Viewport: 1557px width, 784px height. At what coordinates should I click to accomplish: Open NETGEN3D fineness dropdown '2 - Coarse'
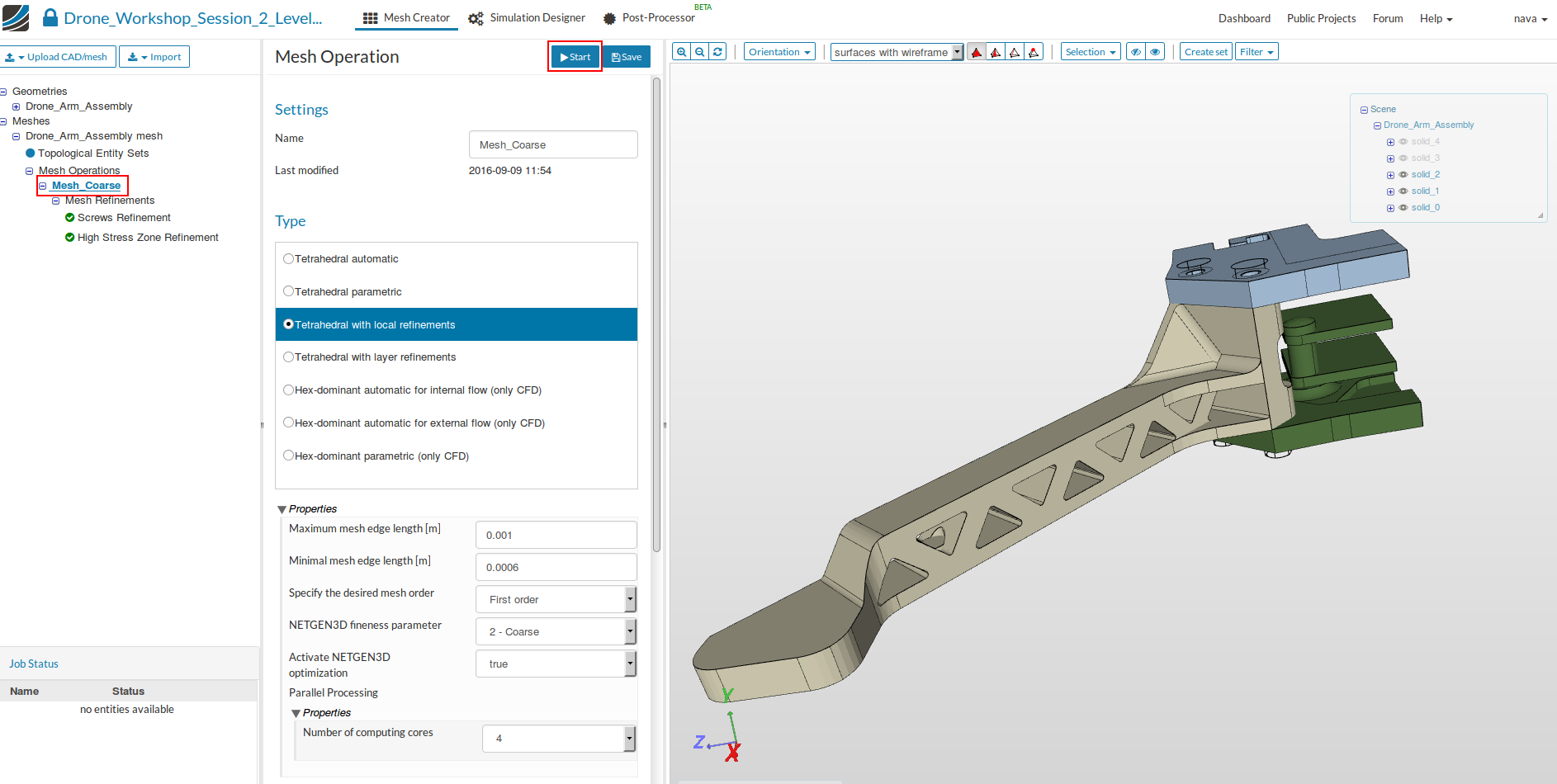[x=556, y=631]
